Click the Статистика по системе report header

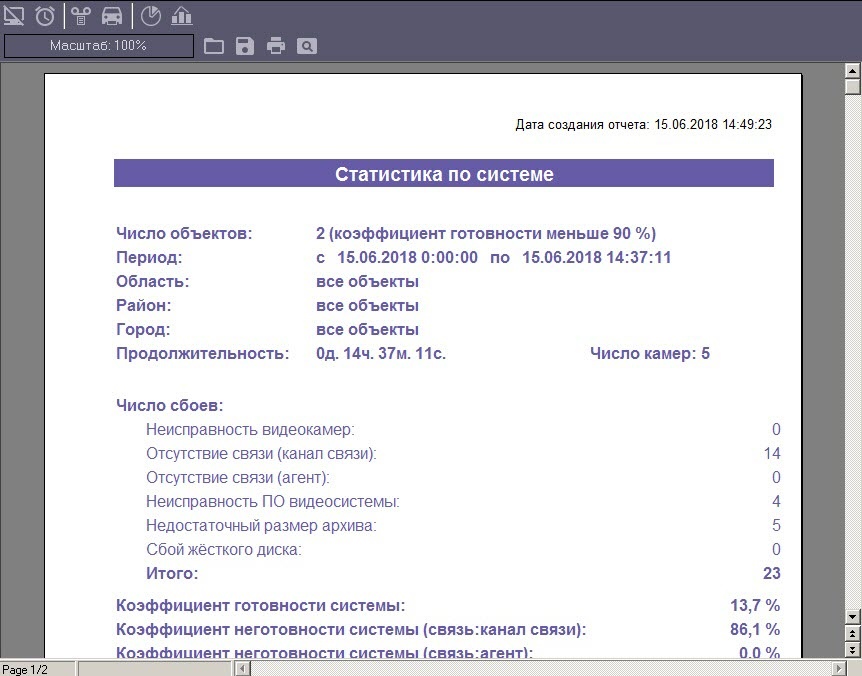coord(444,174)
